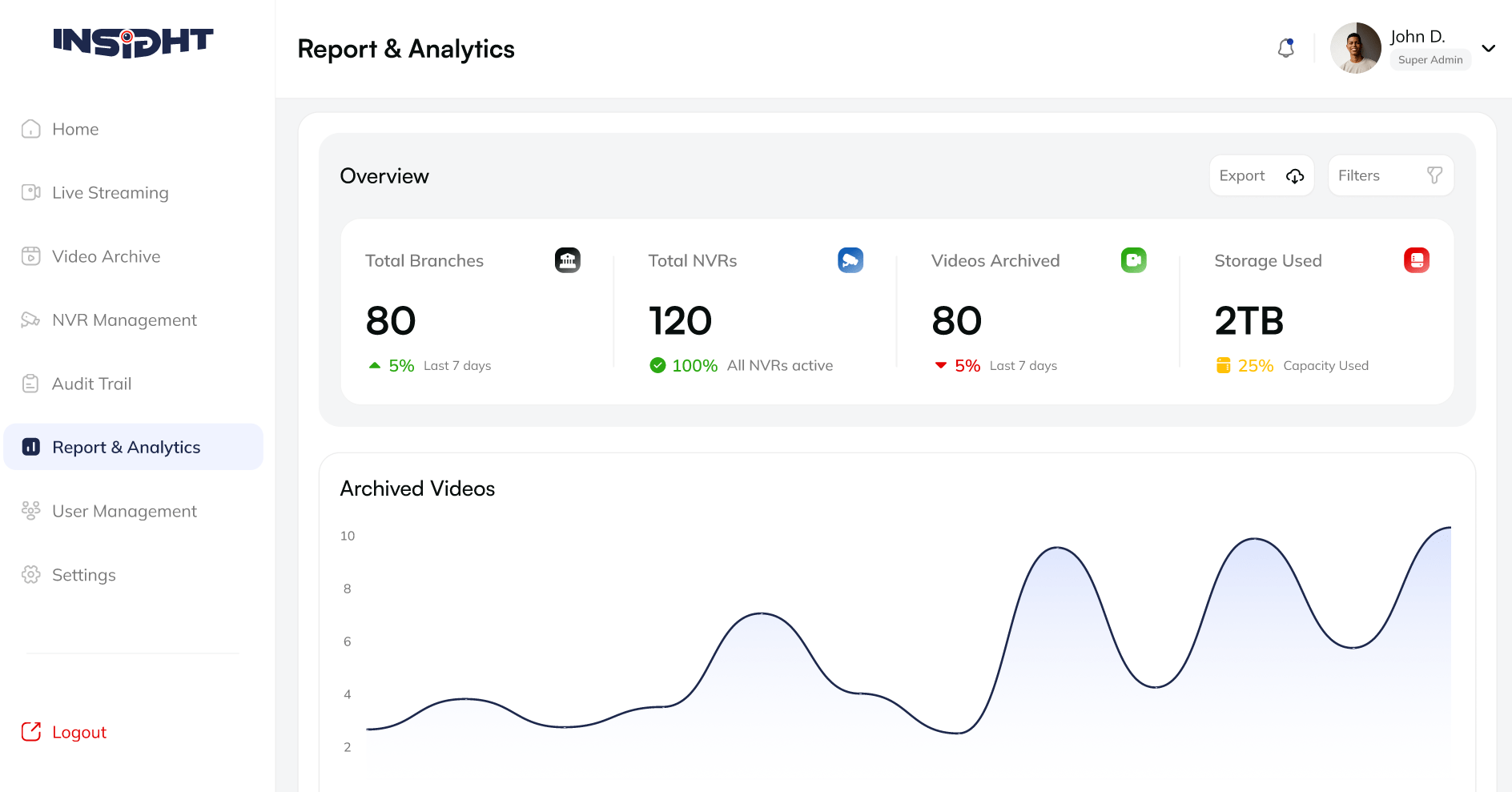Click the Filters funnel icon
The height and width of the screenshot is (792, 1512).
1434,175
